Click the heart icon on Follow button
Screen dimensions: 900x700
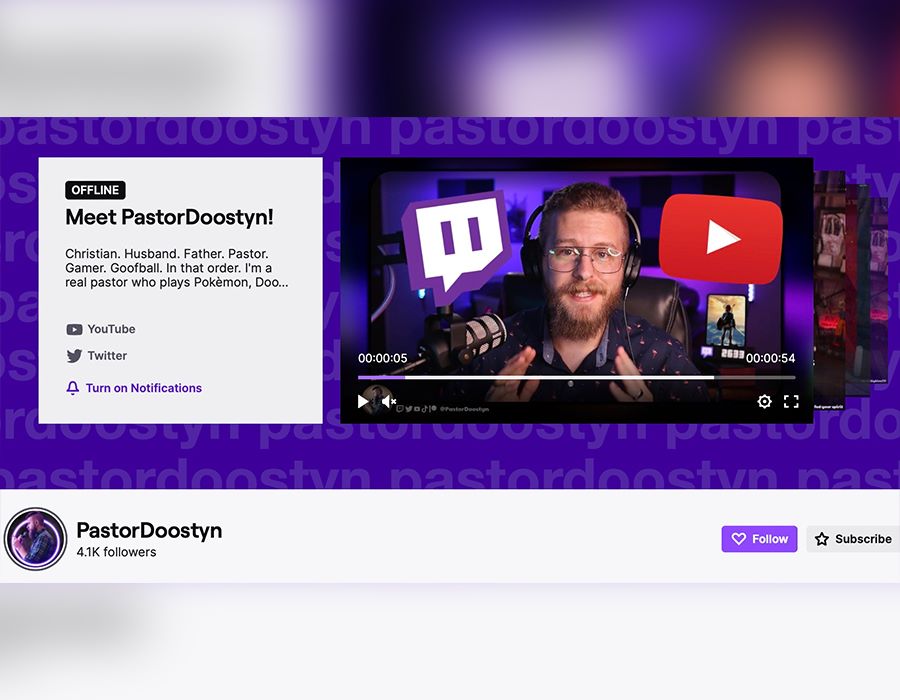pos(739,539)
